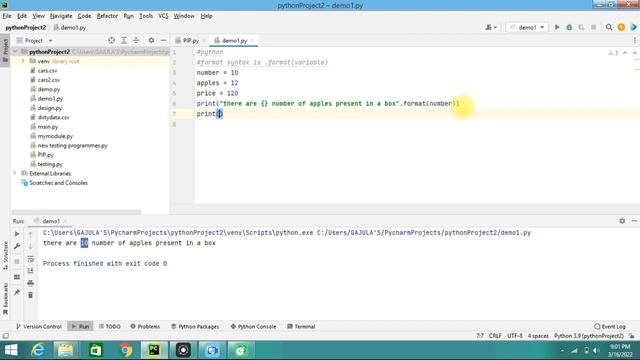This screenshot has height=360, width=640.
Task: Click the user account icon in toolbar
Action: click(x=491, y=27)
